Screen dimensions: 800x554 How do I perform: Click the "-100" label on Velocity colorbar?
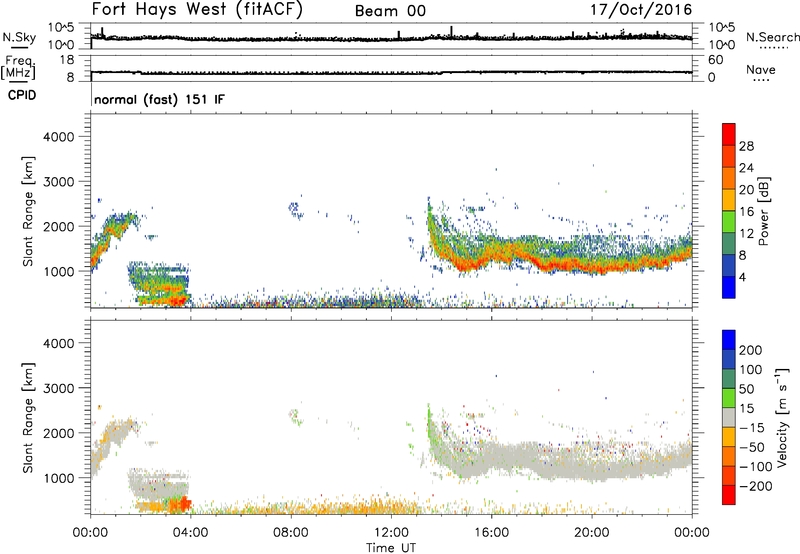coord(756,467)
